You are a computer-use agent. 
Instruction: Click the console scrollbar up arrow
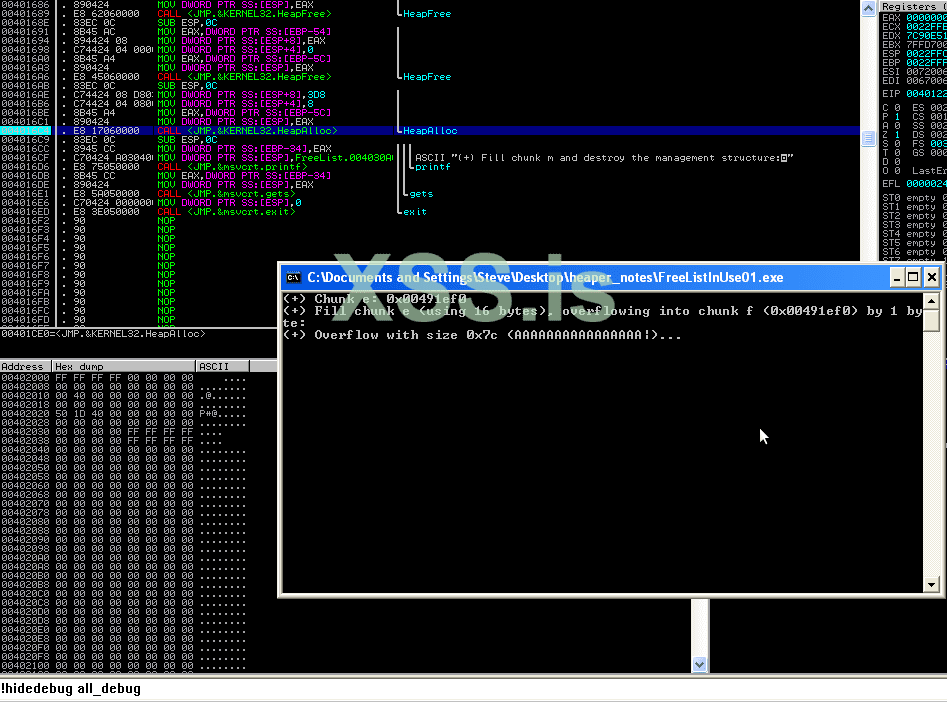click(x=931, y=301)
